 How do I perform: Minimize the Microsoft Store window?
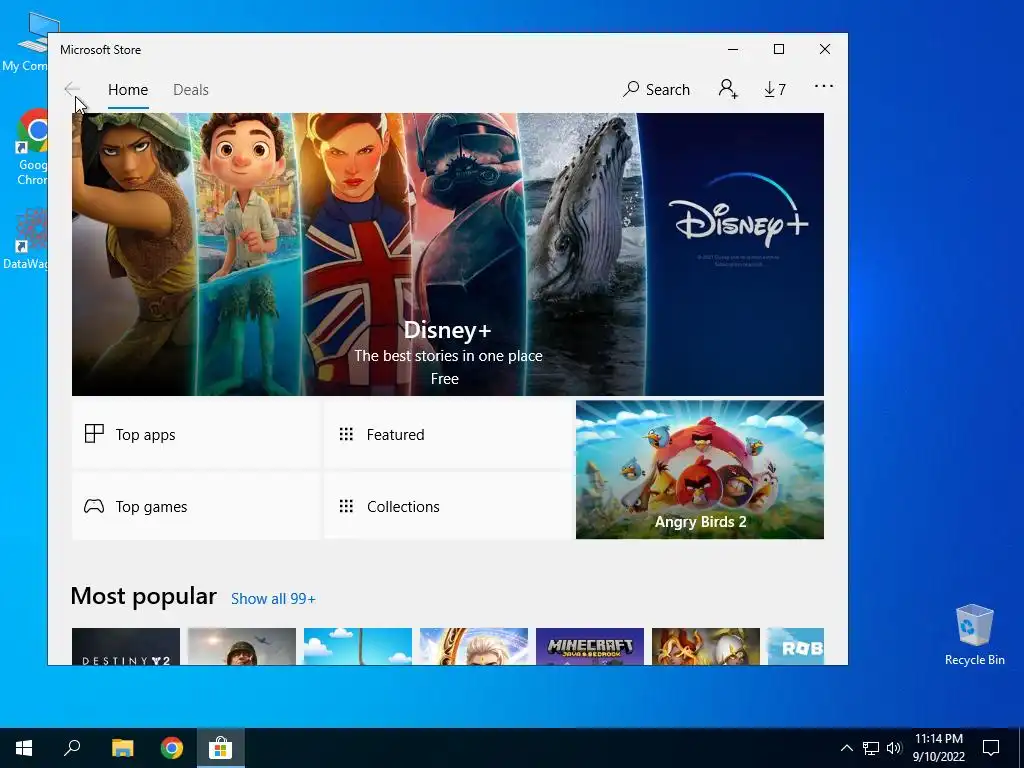[733, 49]
